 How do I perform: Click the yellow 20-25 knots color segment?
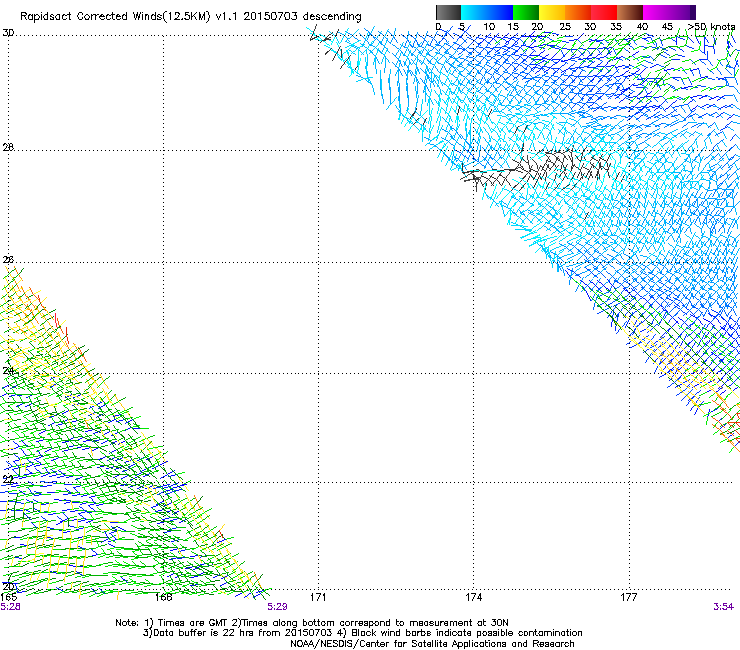[x=552, y=12]
